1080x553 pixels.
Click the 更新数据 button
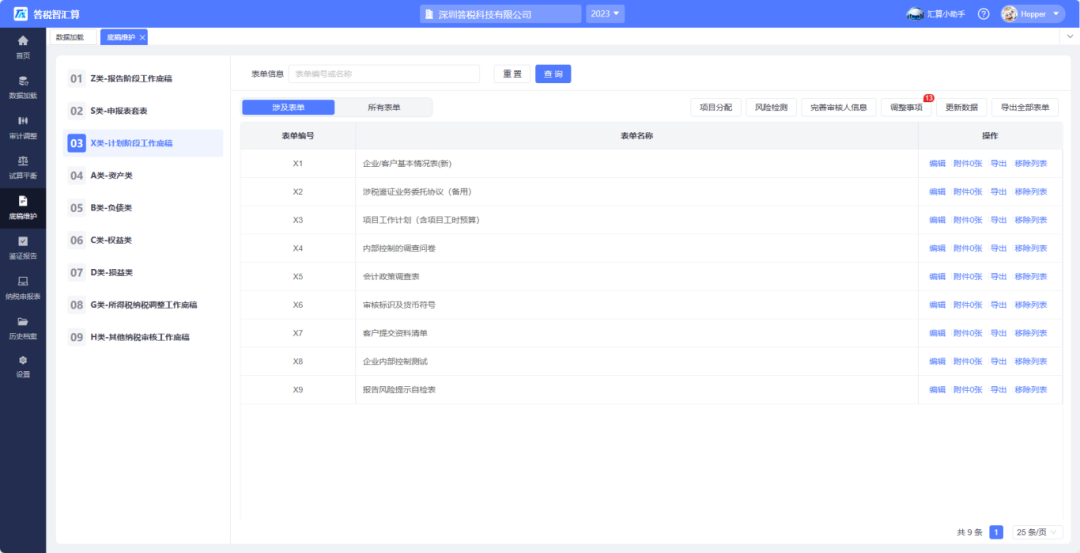(x=962, y=107)
